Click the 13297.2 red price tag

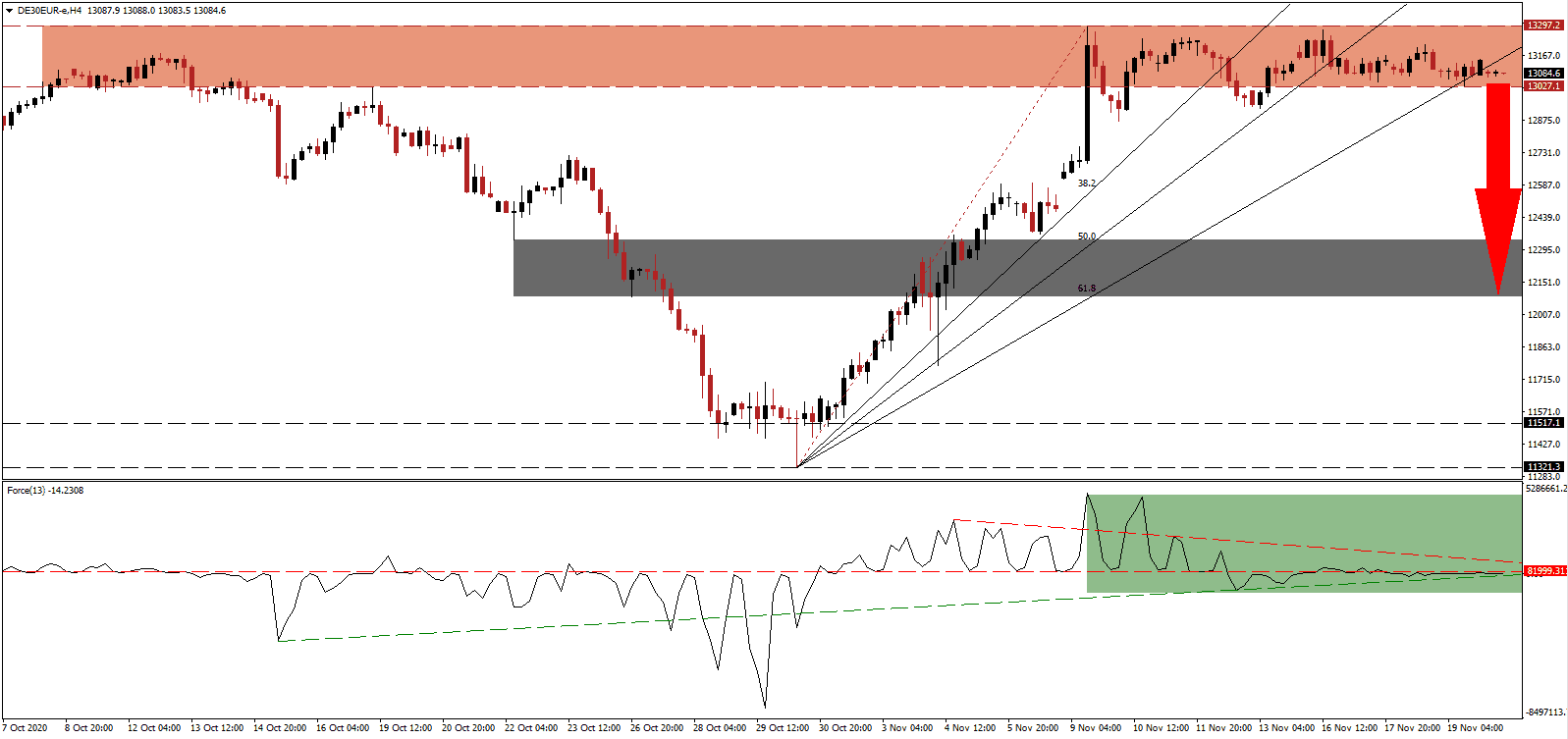(1542, 26)
